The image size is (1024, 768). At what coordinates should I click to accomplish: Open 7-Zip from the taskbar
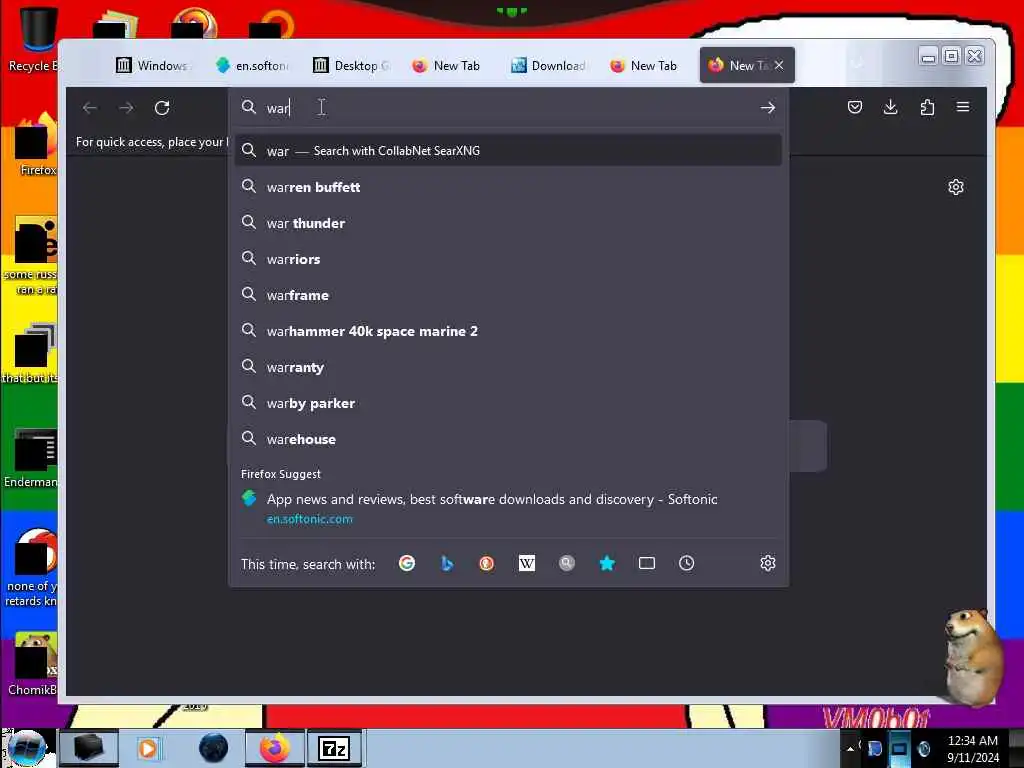[334, 748]
